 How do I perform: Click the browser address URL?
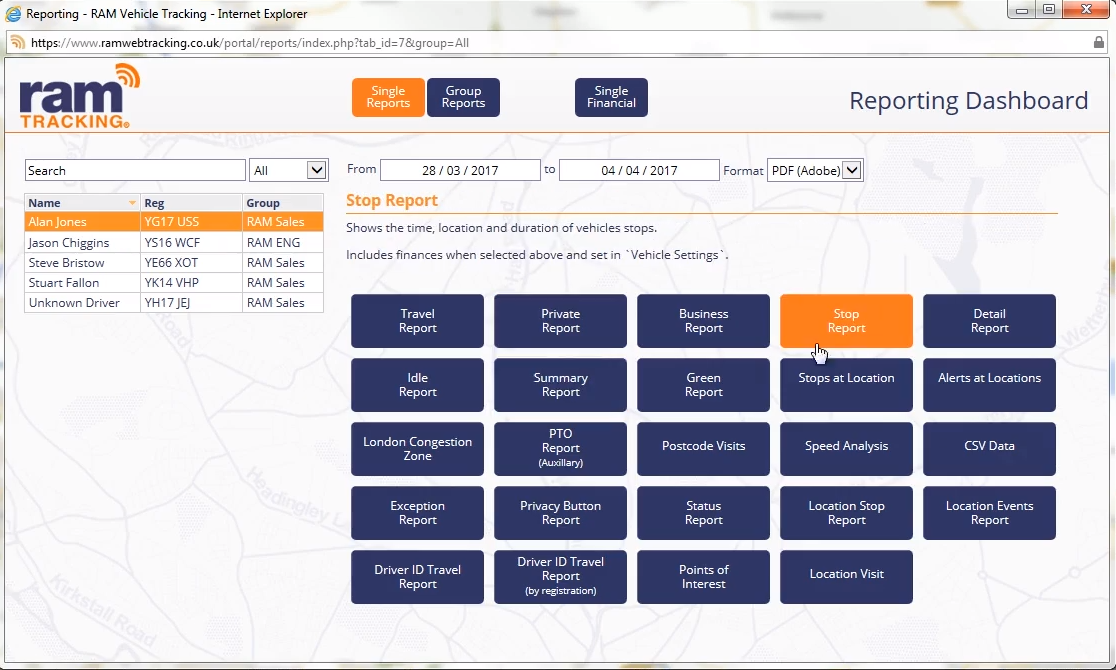pyautogui.click(x=250, y=43)
